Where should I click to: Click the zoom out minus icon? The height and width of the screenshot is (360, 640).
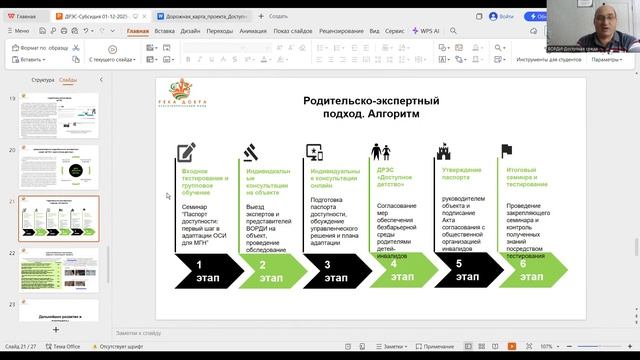569,346
